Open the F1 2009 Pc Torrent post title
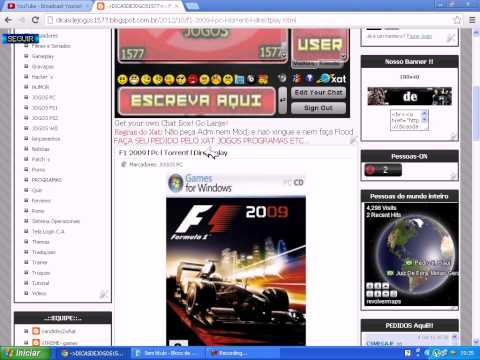Viewport: 480px width, 360px height. pos(173,153)
